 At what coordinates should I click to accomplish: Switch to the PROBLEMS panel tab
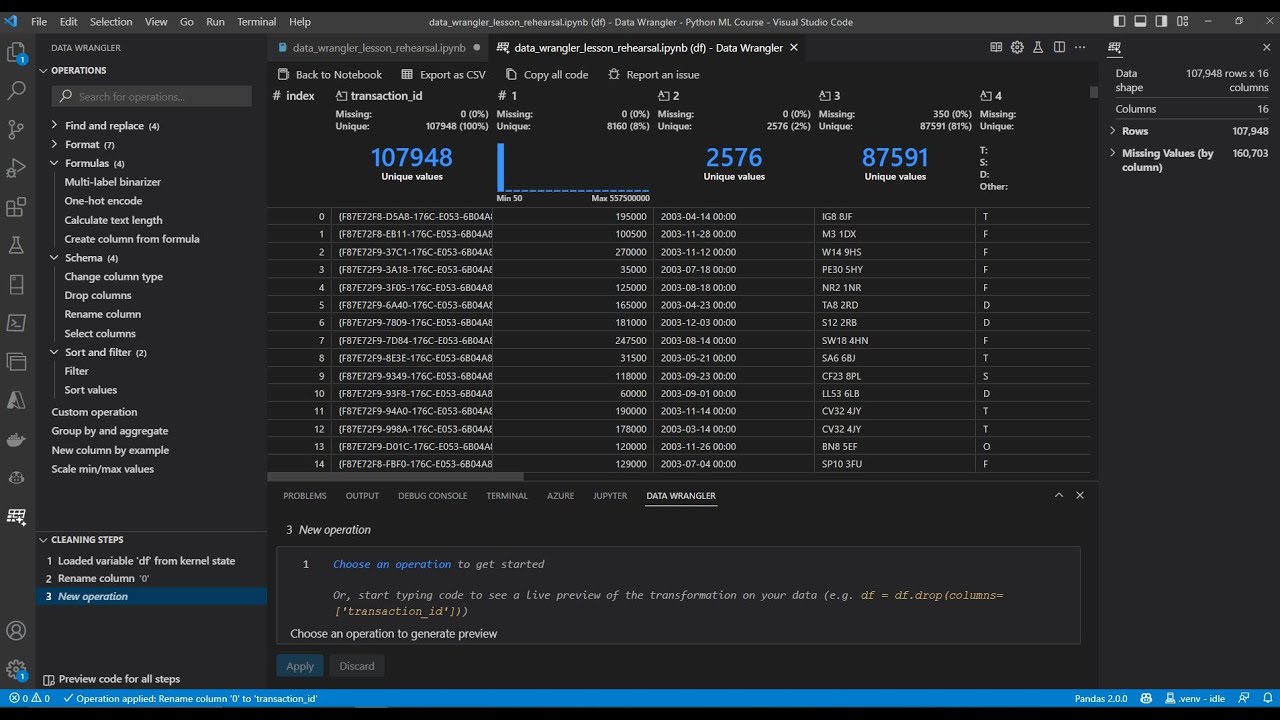305,496
